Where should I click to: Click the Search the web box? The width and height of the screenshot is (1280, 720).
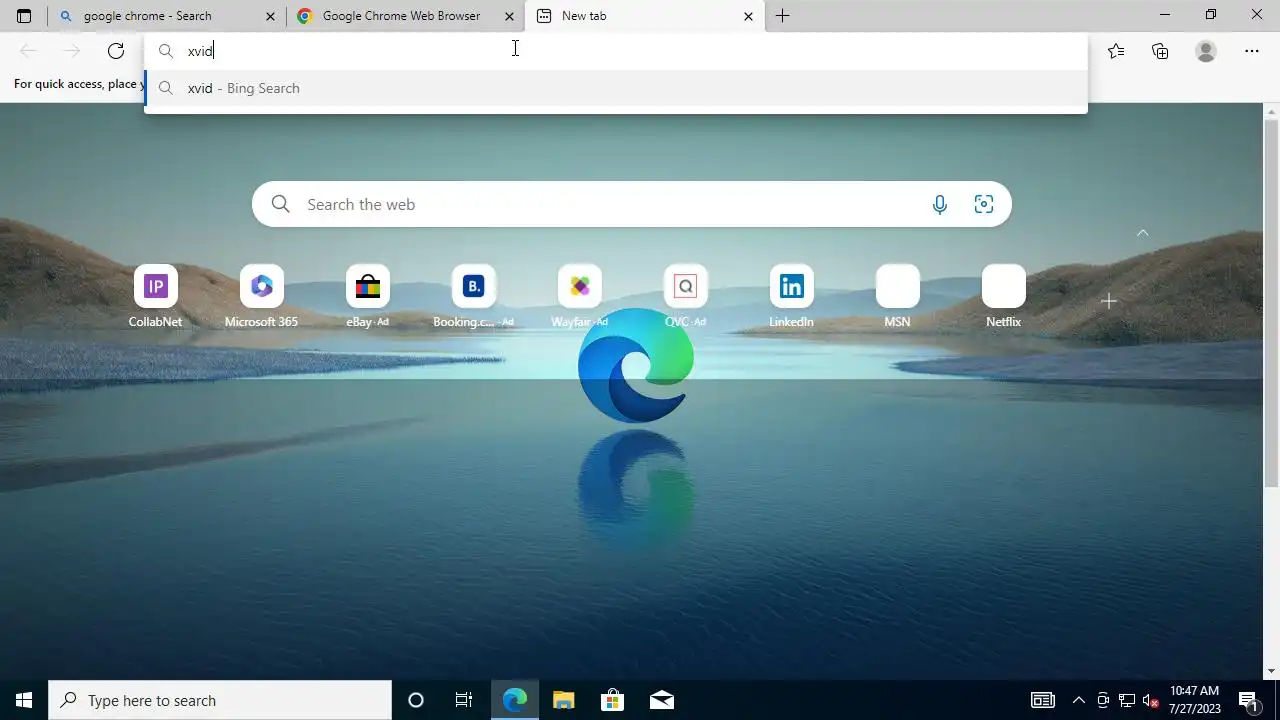pyautogui.click(x=631, y=204)
